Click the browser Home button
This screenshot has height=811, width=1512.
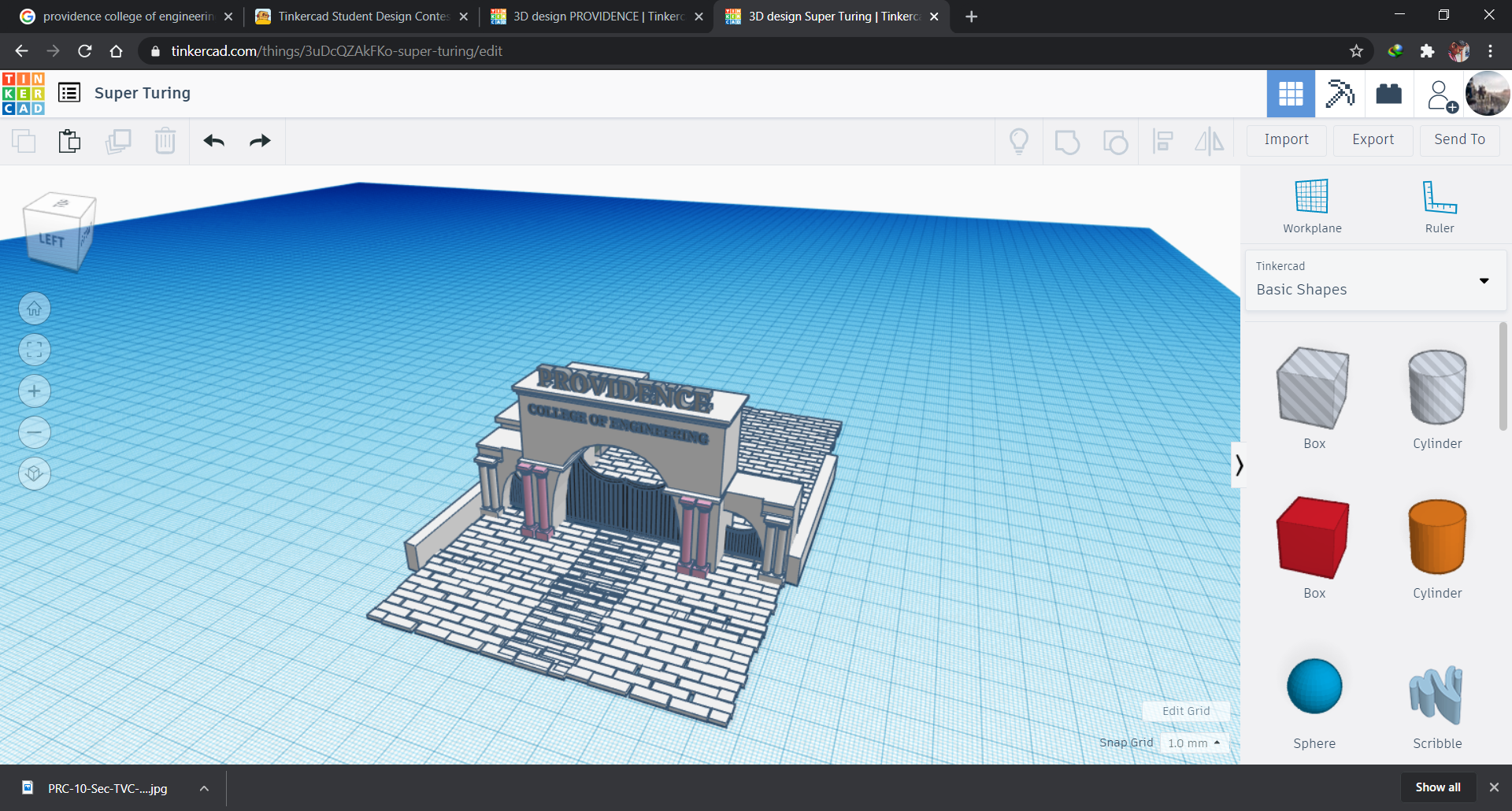[x=116, y=51]
